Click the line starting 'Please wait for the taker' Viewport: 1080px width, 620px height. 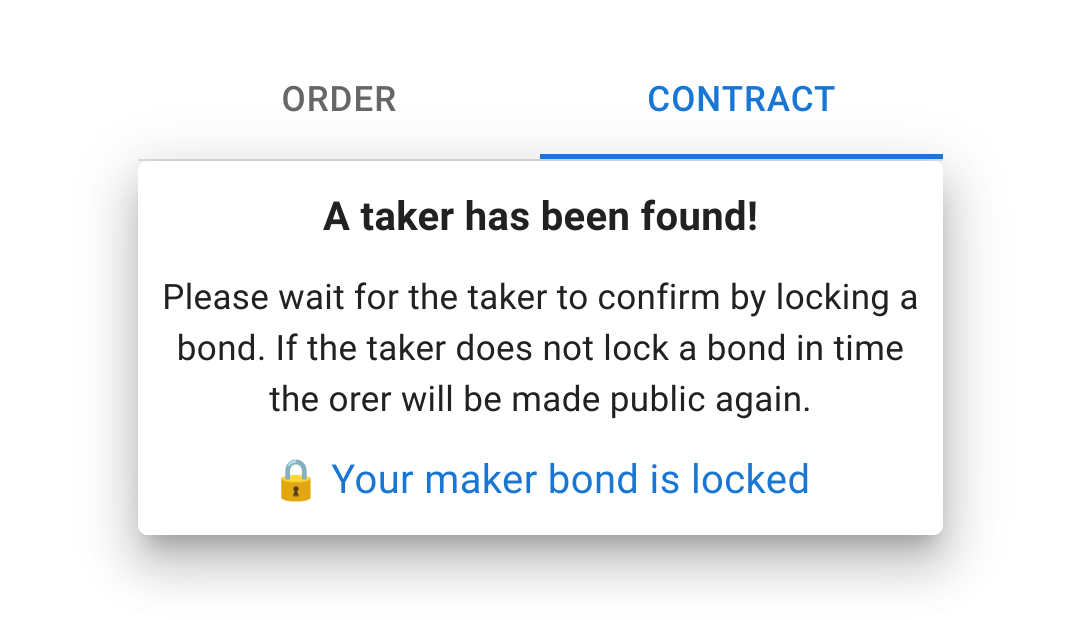coord(540,297)
